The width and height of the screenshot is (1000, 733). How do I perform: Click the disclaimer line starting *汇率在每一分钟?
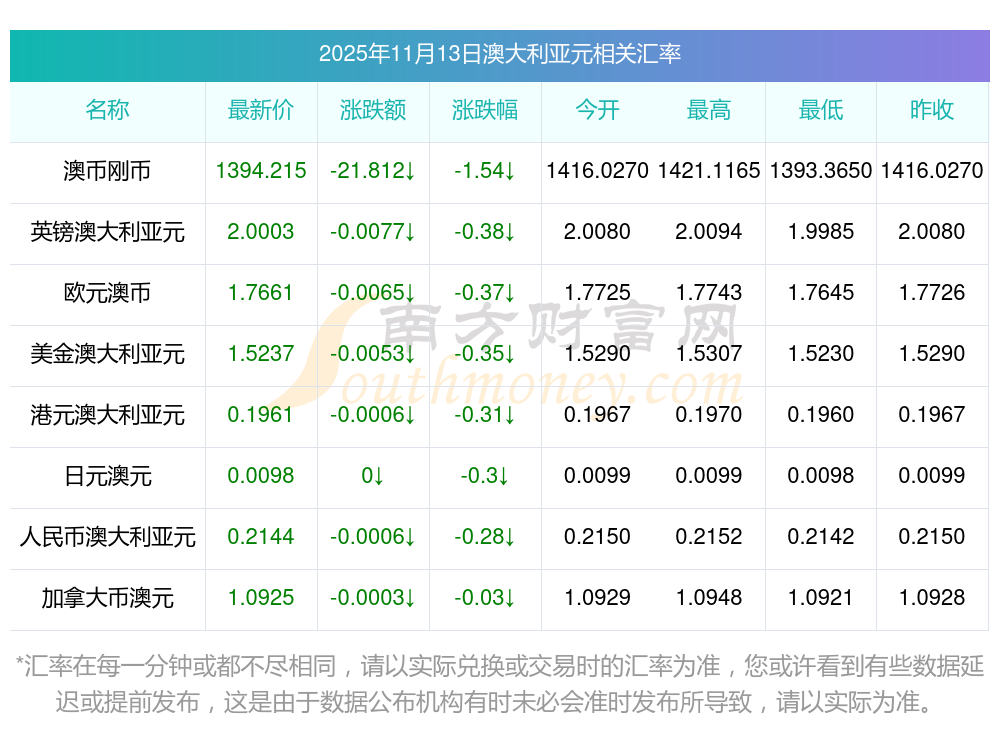tap(500, 666)
